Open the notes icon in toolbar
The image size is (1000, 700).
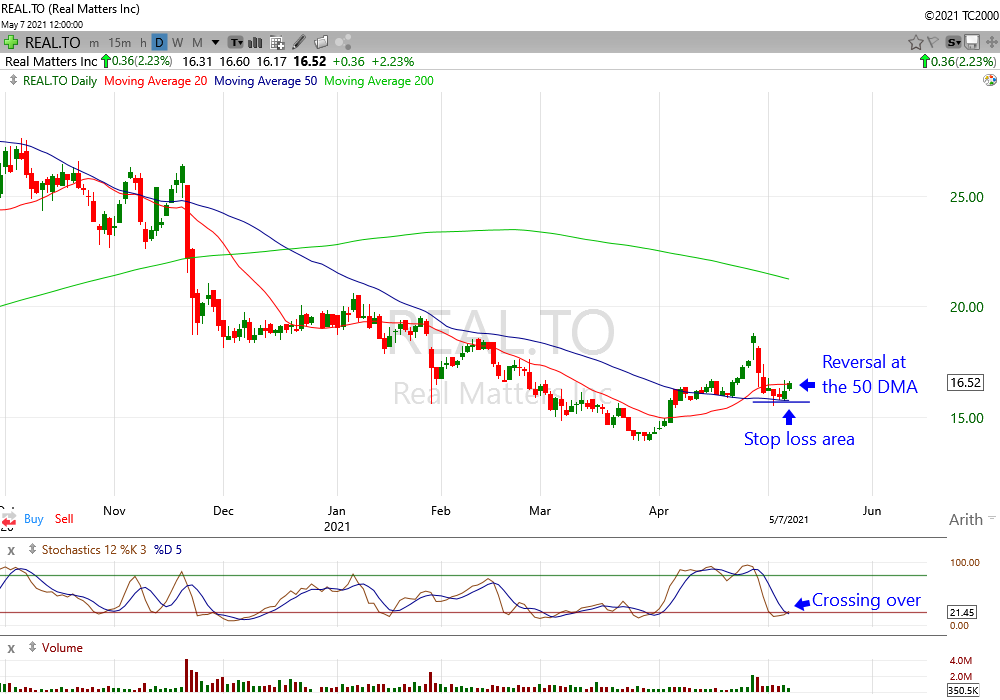[x=321, y=43]
